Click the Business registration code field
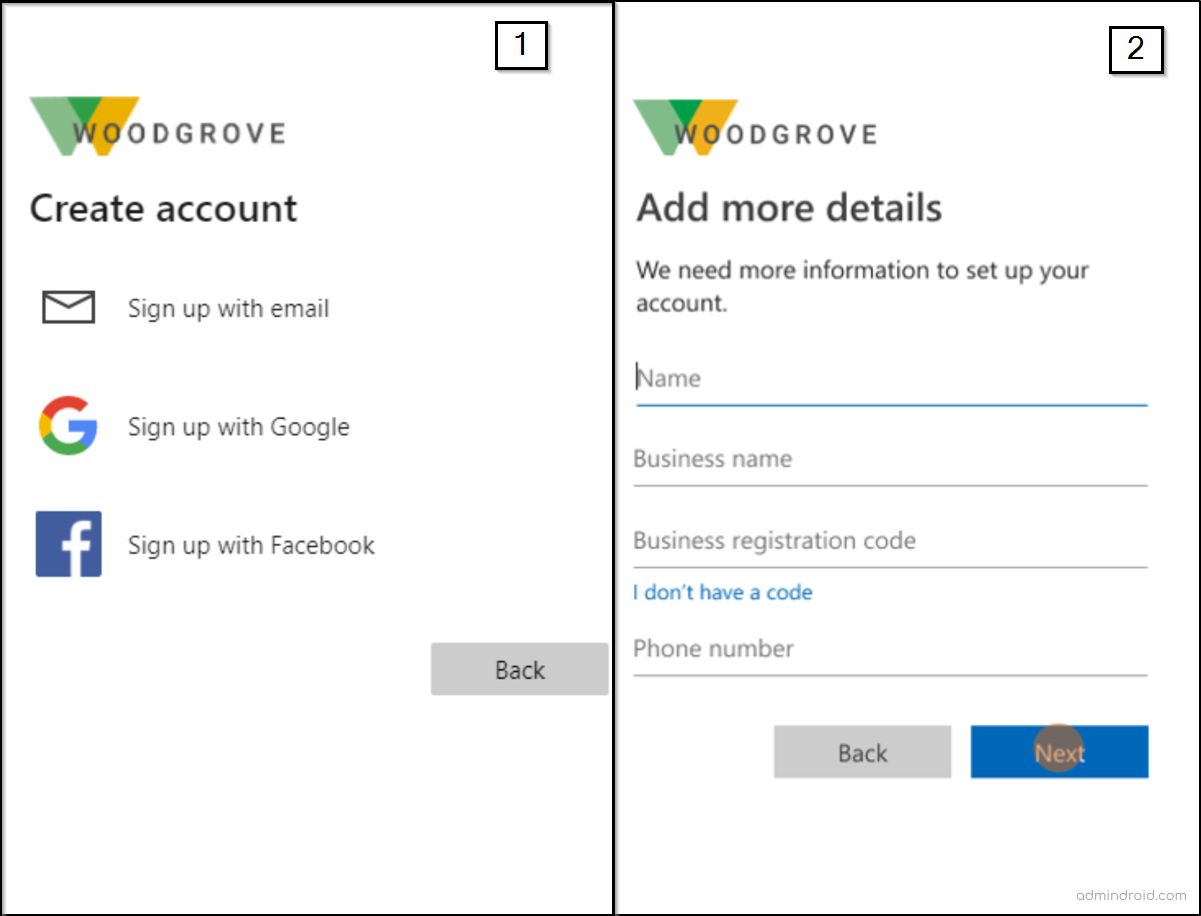The image size is (1201, 916). [890, 541]
